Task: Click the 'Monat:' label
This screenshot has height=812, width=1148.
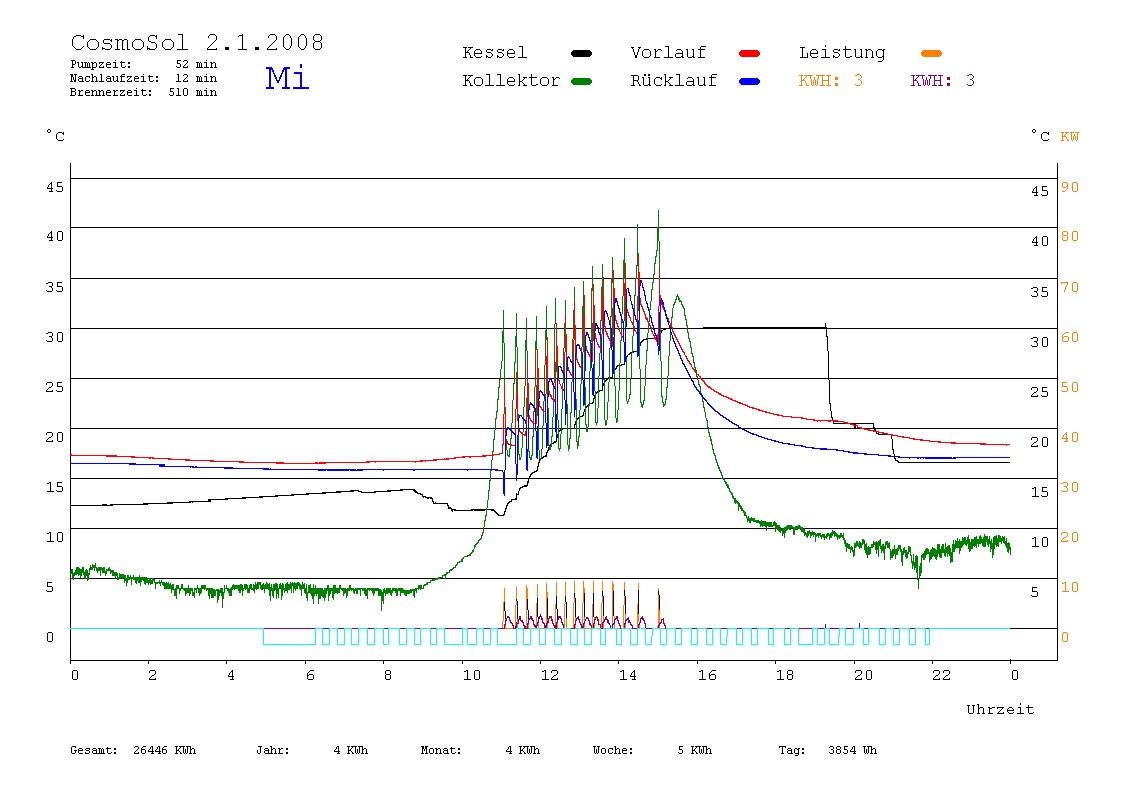Action: tap(441, 750)
